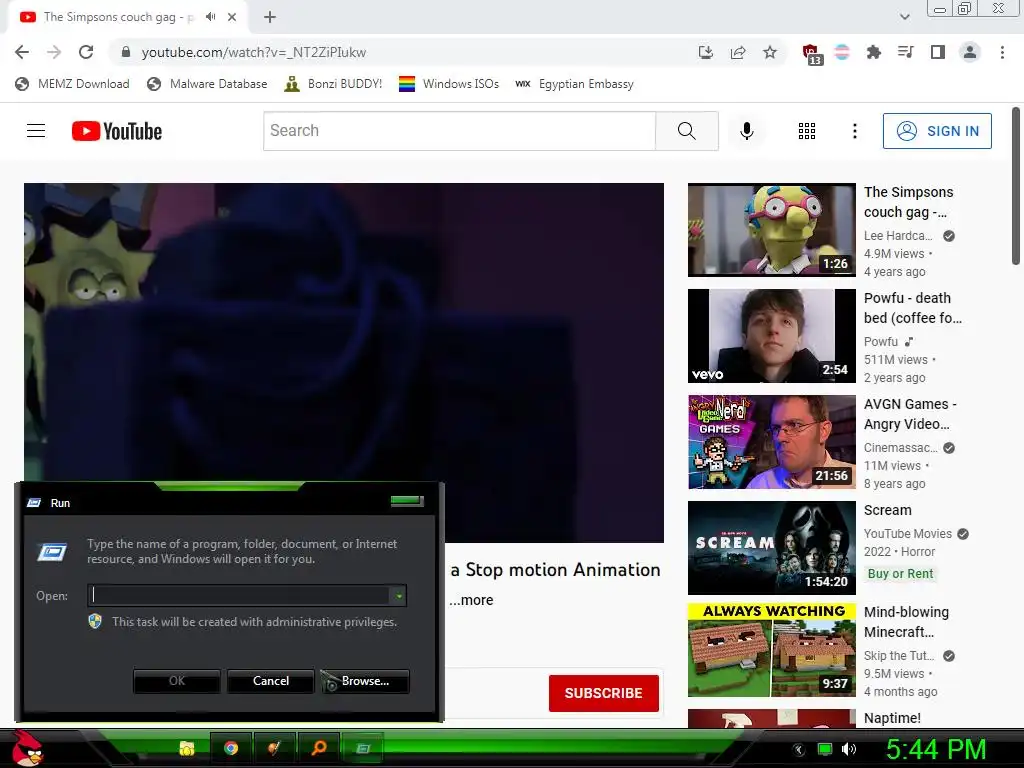Click Lee Hardca... channel name
This screenshot has height=768, width=1024.
898,236
